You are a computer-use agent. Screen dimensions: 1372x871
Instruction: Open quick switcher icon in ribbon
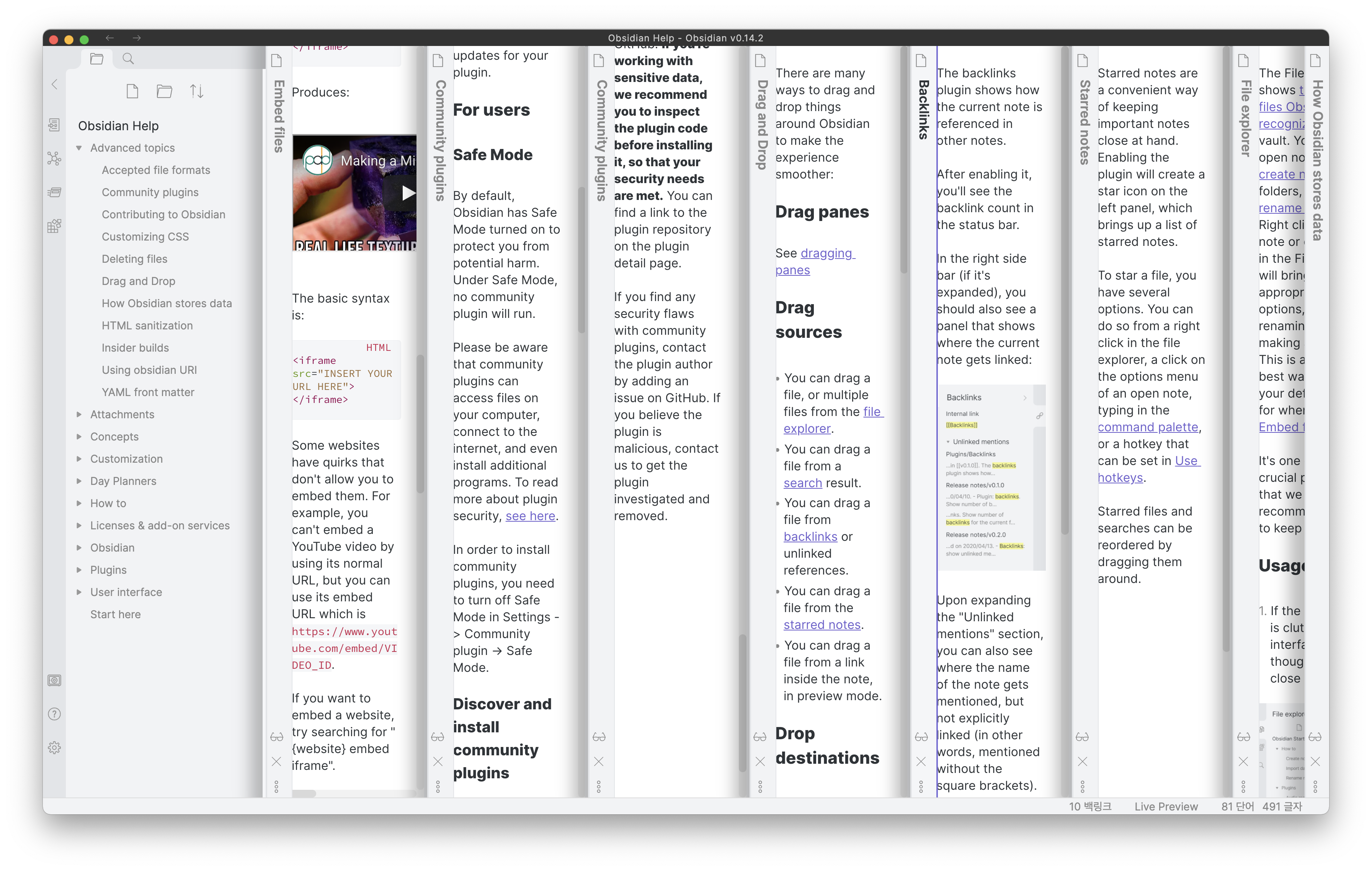(x=54, y=125)
